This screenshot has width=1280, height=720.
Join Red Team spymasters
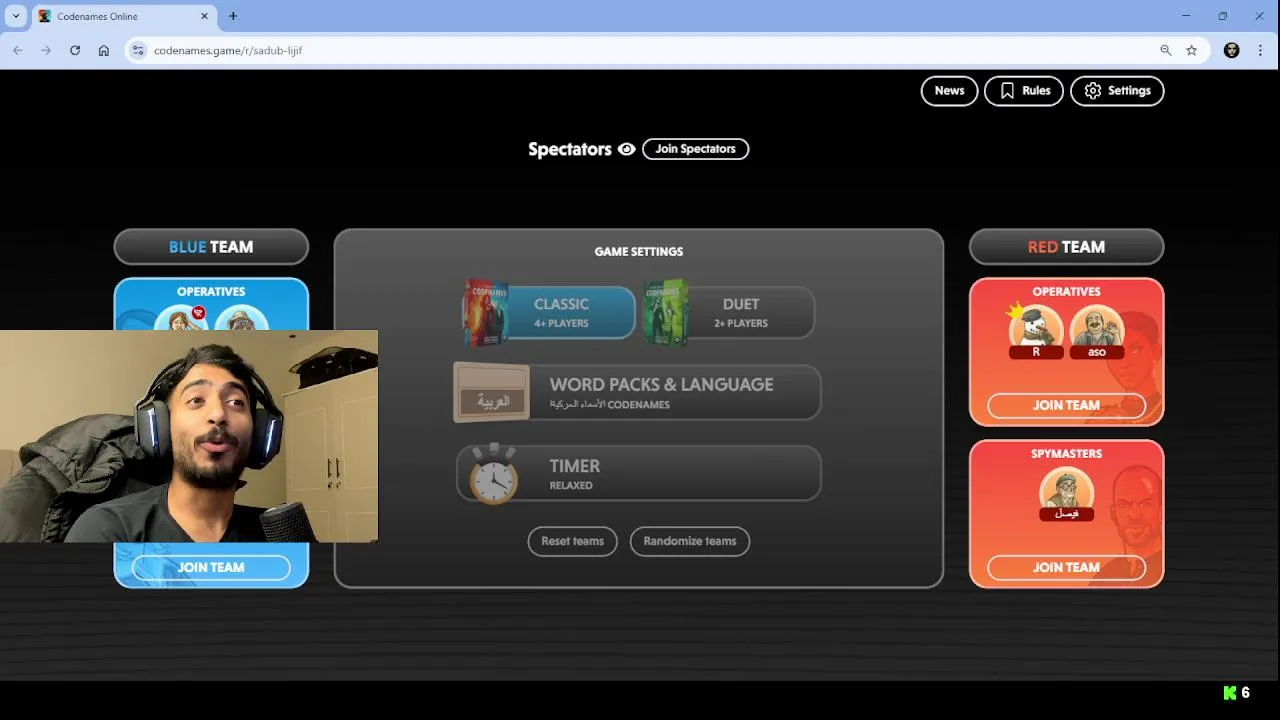click(x=1066, y=567)
